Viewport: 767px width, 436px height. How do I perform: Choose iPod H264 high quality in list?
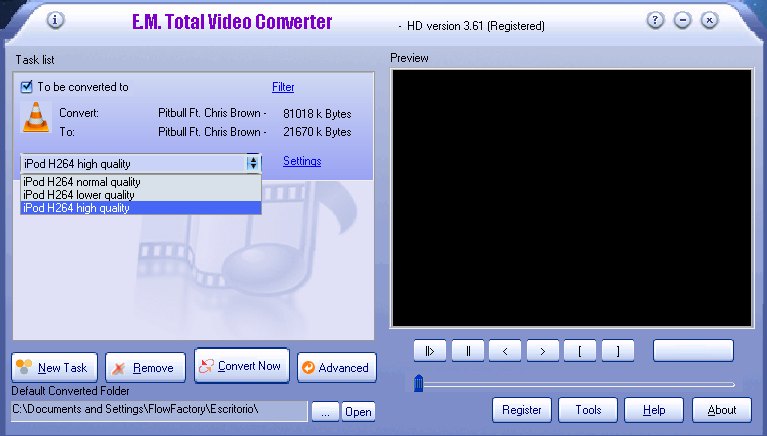tap(141, 208)
